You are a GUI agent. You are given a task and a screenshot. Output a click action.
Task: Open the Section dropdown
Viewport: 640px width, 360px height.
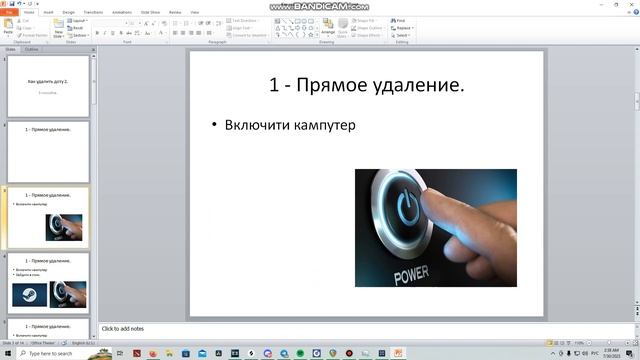pyautogui.click(x=78, y=36)
